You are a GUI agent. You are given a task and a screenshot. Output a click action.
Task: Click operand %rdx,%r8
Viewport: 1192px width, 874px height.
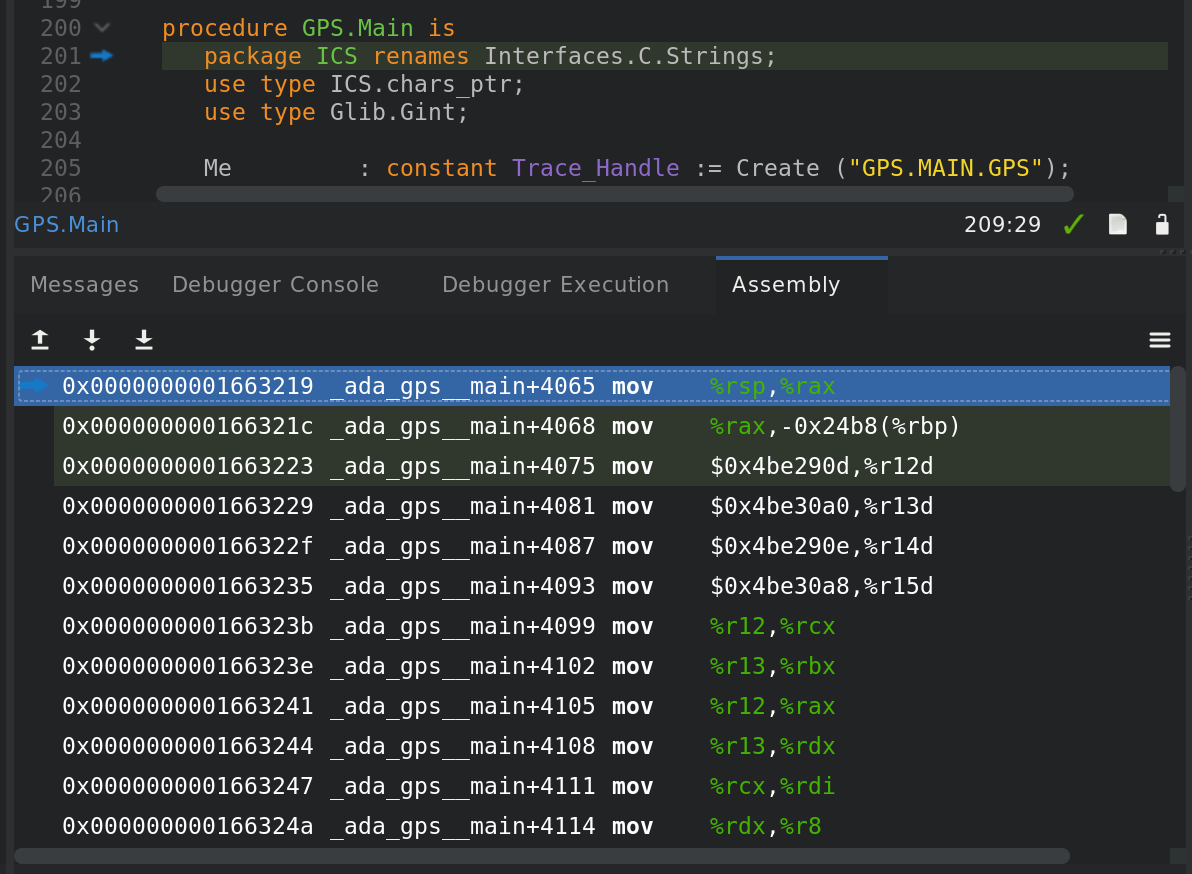tap(766, 826)
